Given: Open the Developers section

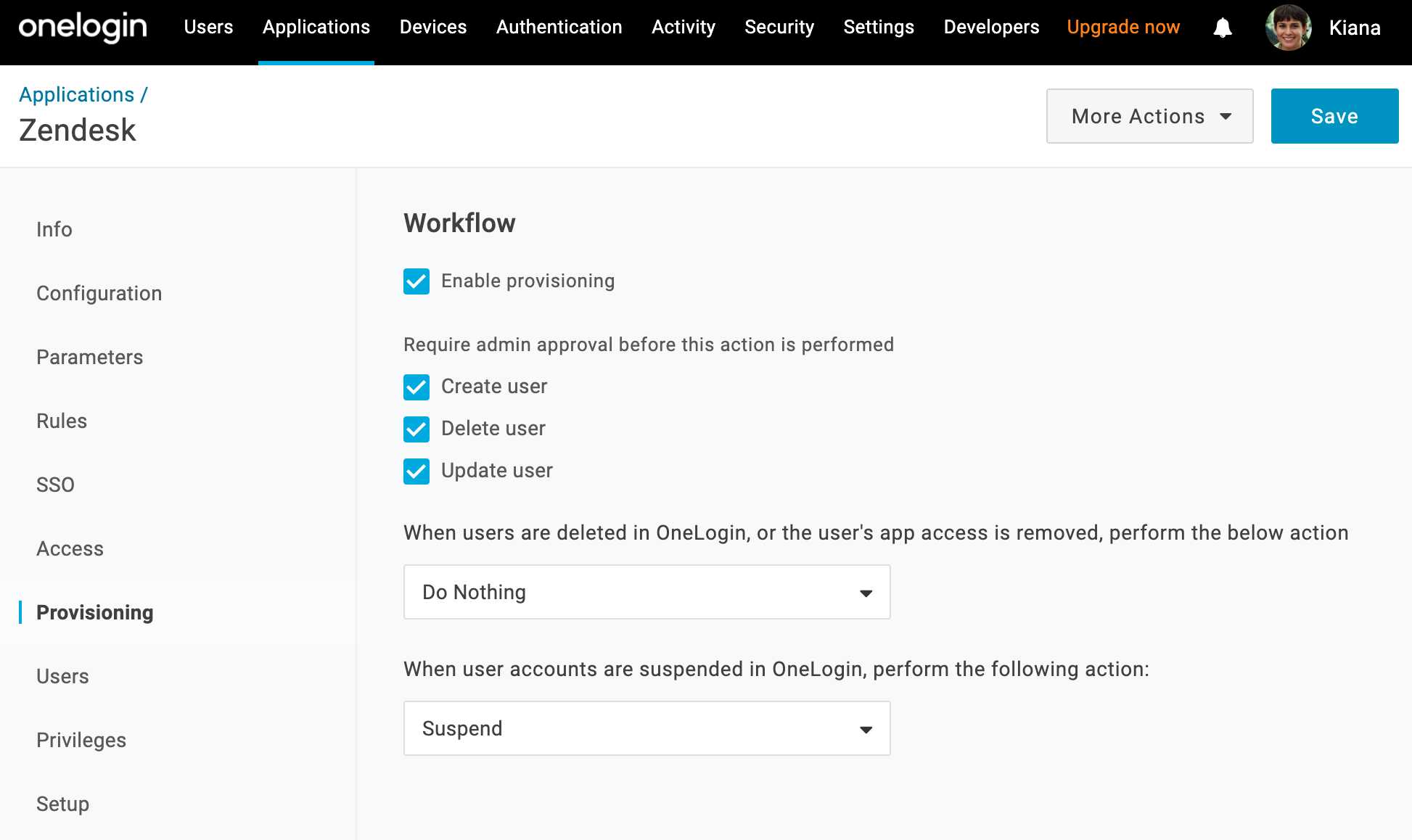Looking at the screenshot, I should click(991, 27).
